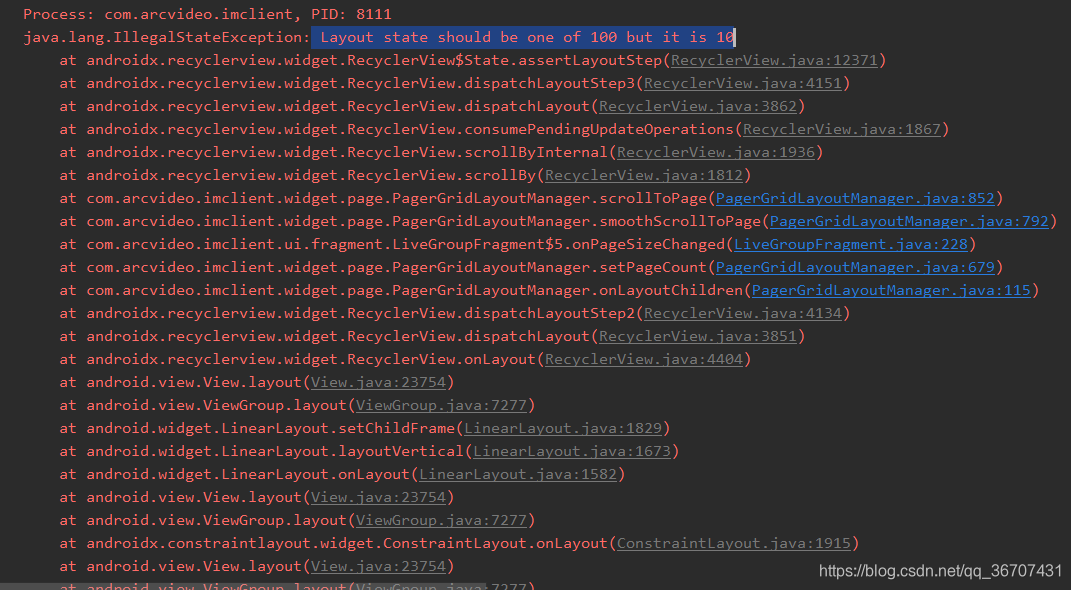Click highlighted 'Layout state should be one of 100' message
The width and height of the screenshot is (1071, 590).
pos(523,38)
